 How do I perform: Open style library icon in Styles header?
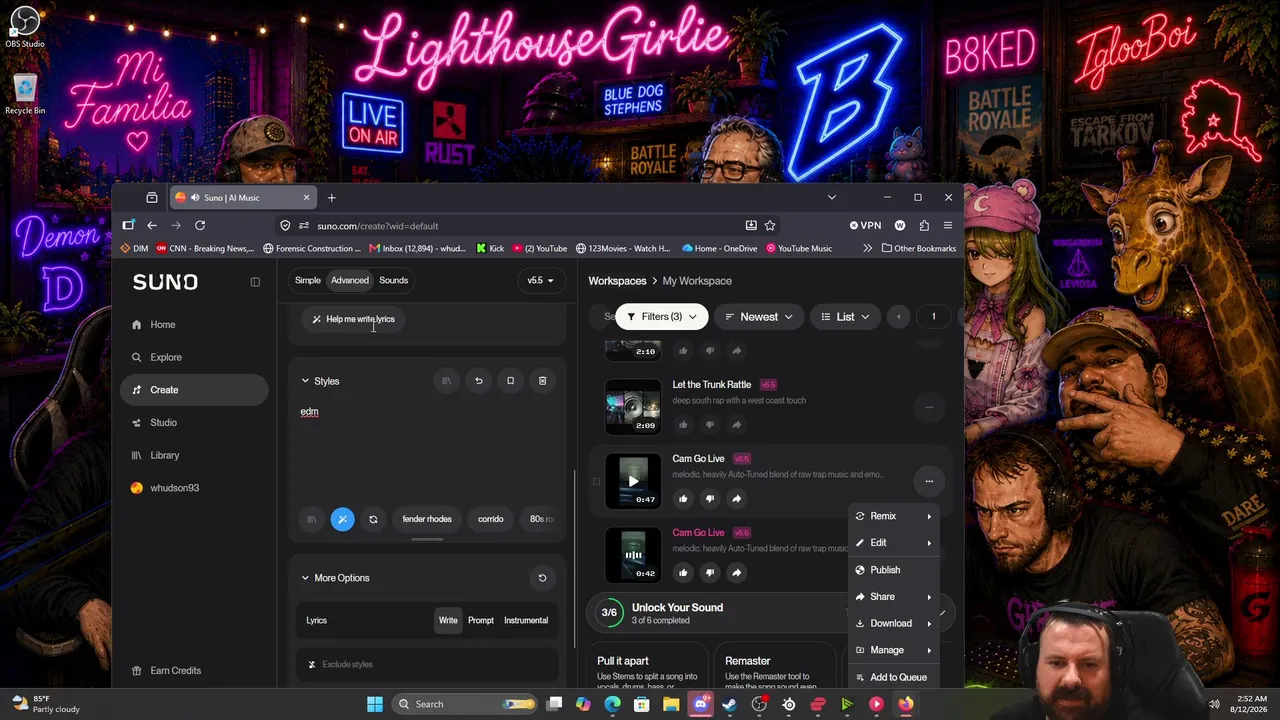(446, 381)
